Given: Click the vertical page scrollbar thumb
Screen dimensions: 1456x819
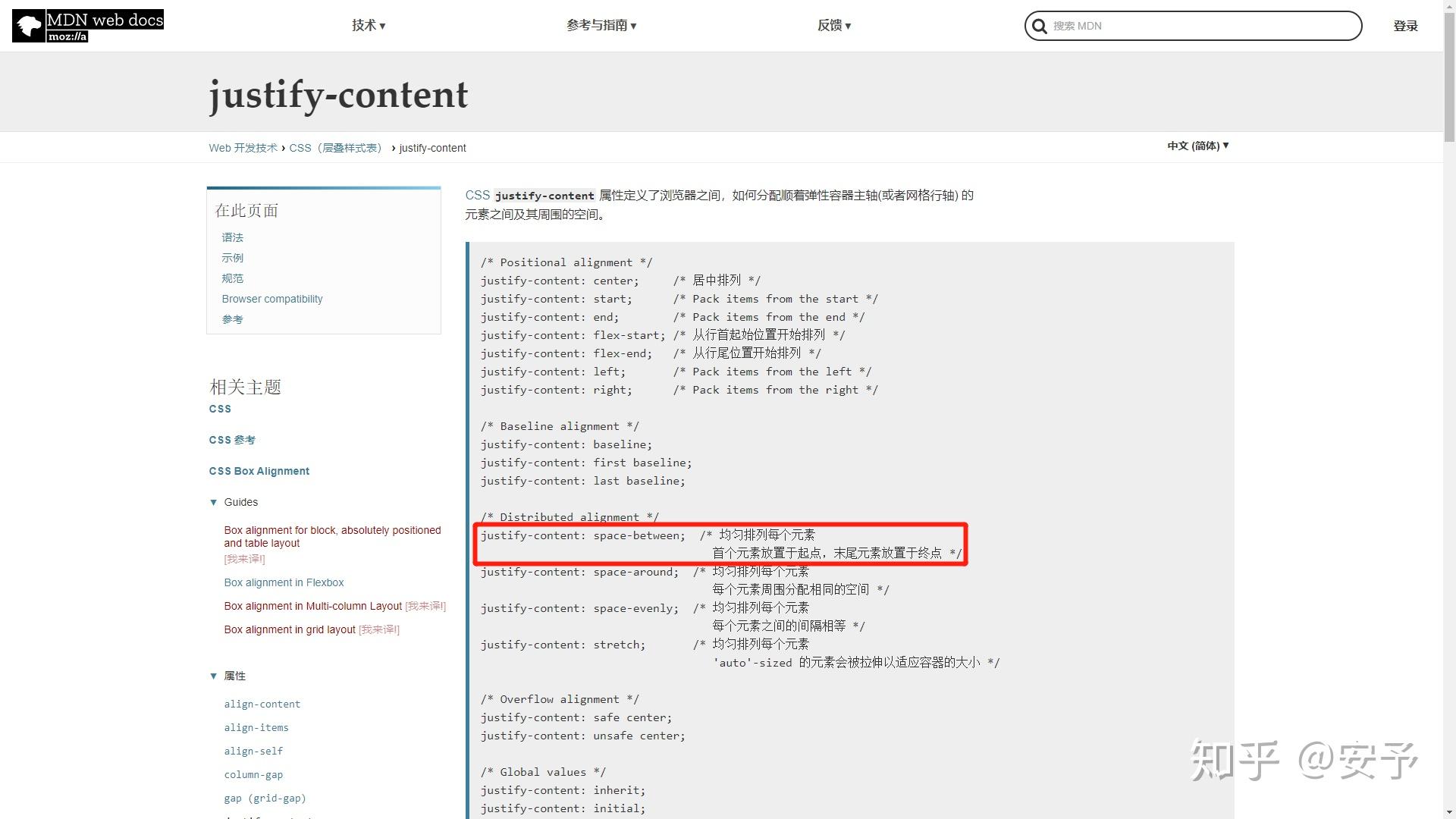Looking at the screenshot, I should point(1449,76).
